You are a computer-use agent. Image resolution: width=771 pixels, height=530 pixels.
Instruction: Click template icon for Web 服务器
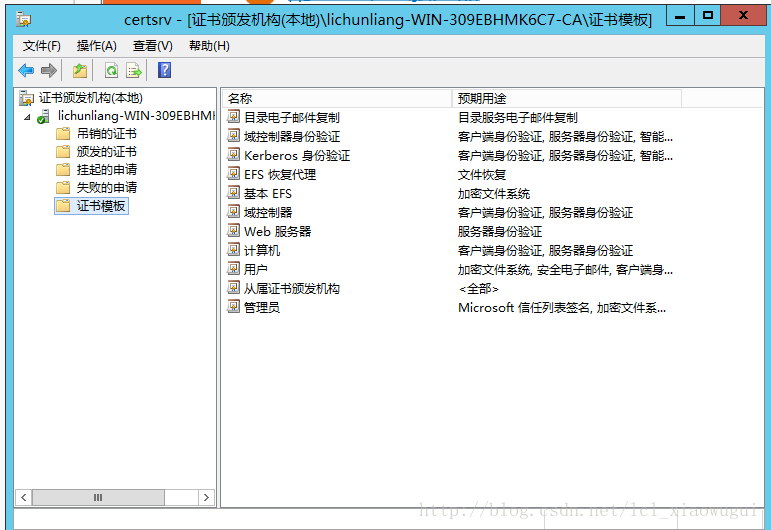point(233,231)
